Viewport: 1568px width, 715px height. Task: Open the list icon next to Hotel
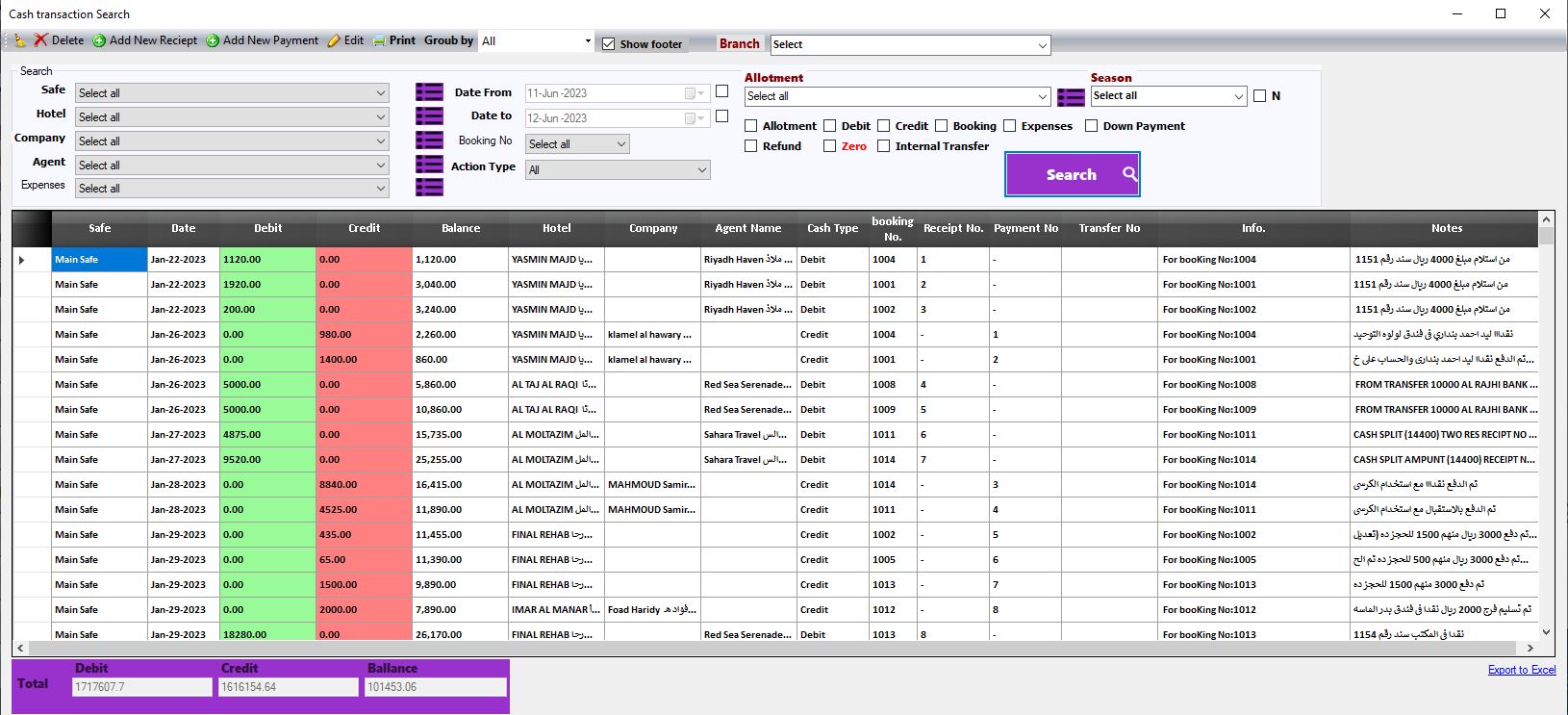point(429,115)
